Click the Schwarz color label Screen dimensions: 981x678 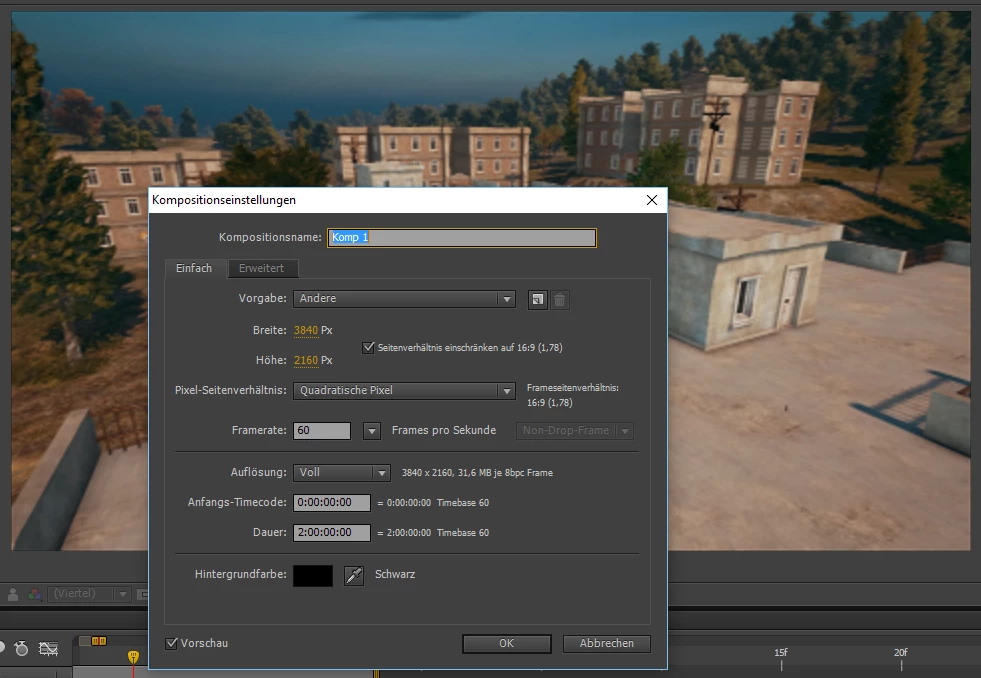click(x=395, y=574)
